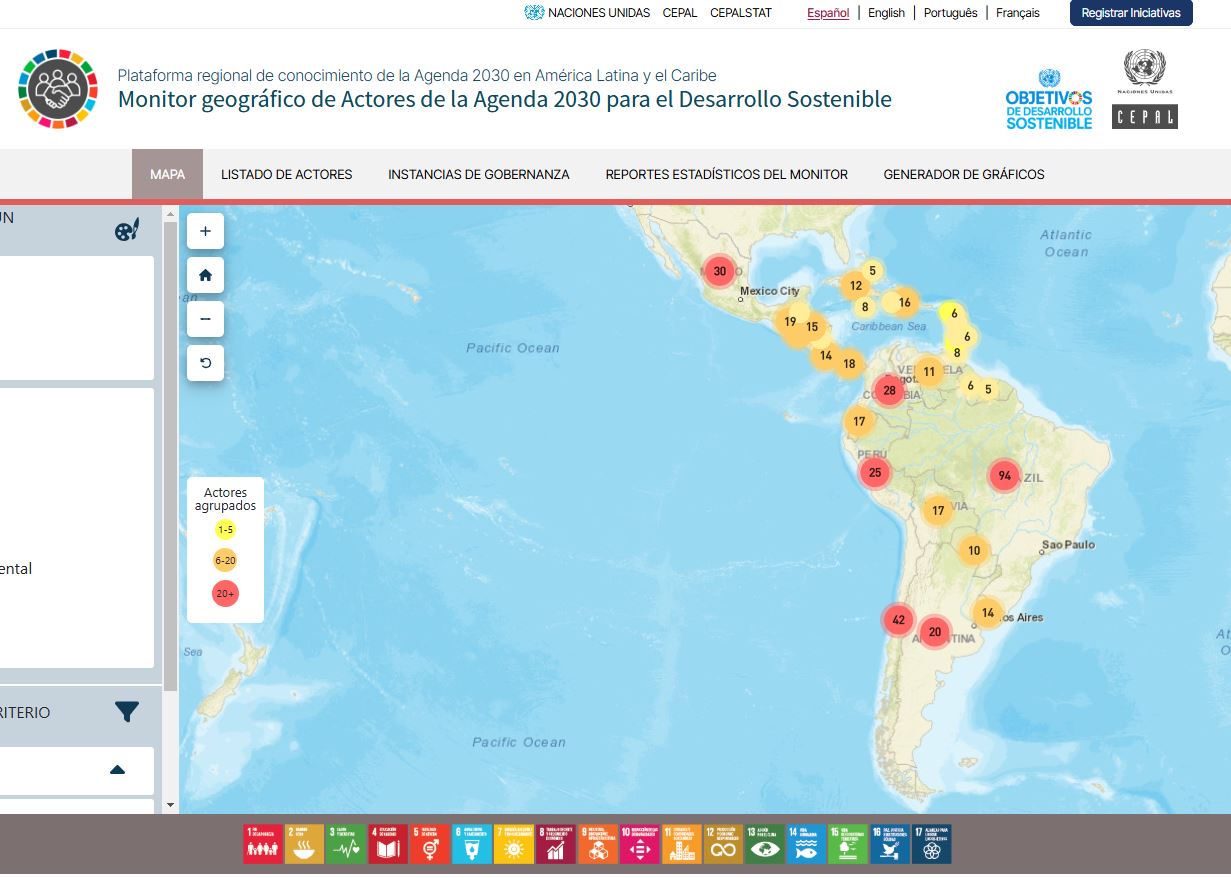1231x878 pixels.
Task: Collapse the criteria section caret arrow
Action: point(117,770)
